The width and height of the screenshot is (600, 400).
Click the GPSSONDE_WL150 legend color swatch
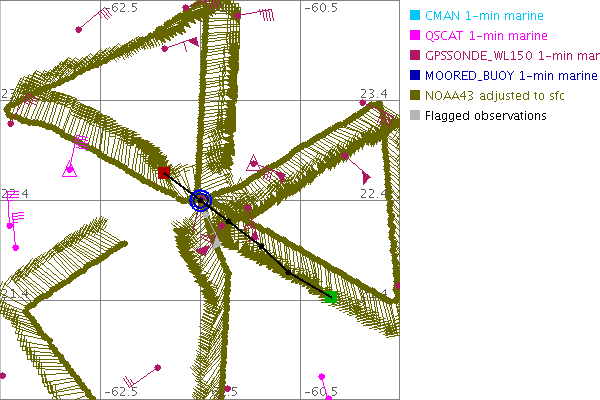[x=415, y=56]
